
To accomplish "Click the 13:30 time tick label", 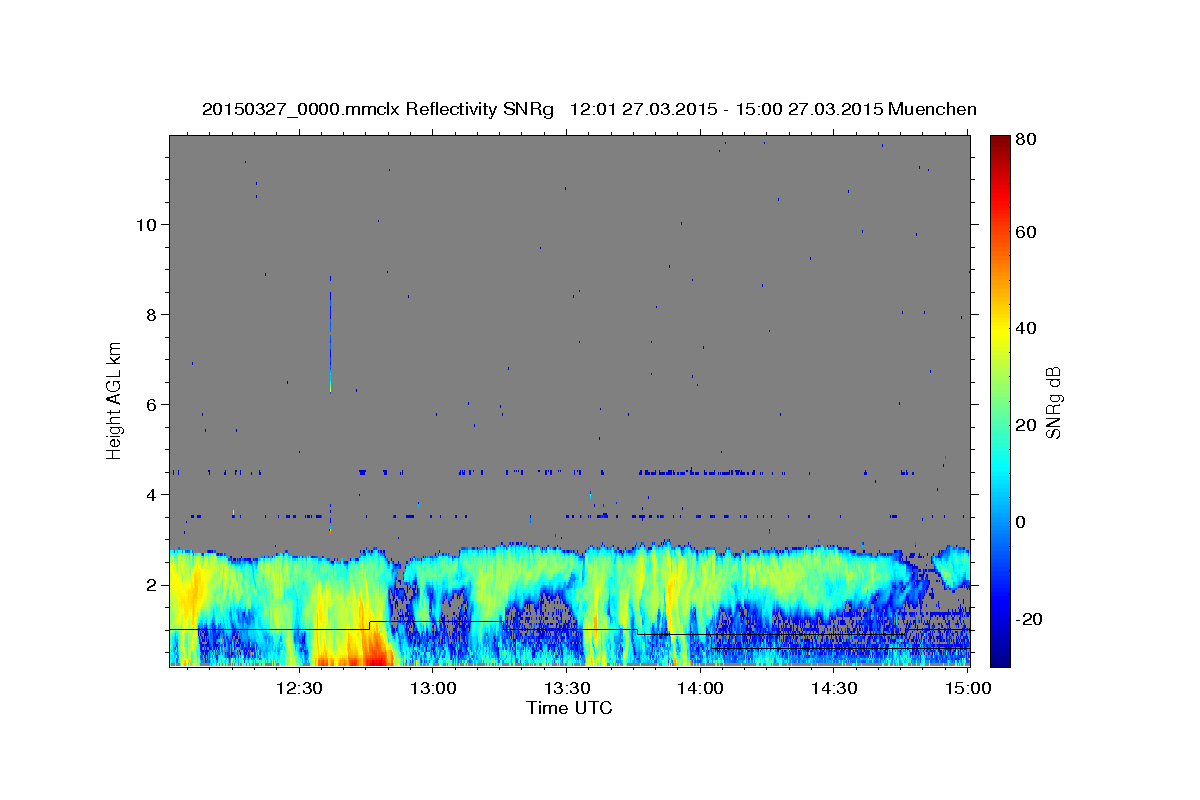I will (x=567, y=689).
